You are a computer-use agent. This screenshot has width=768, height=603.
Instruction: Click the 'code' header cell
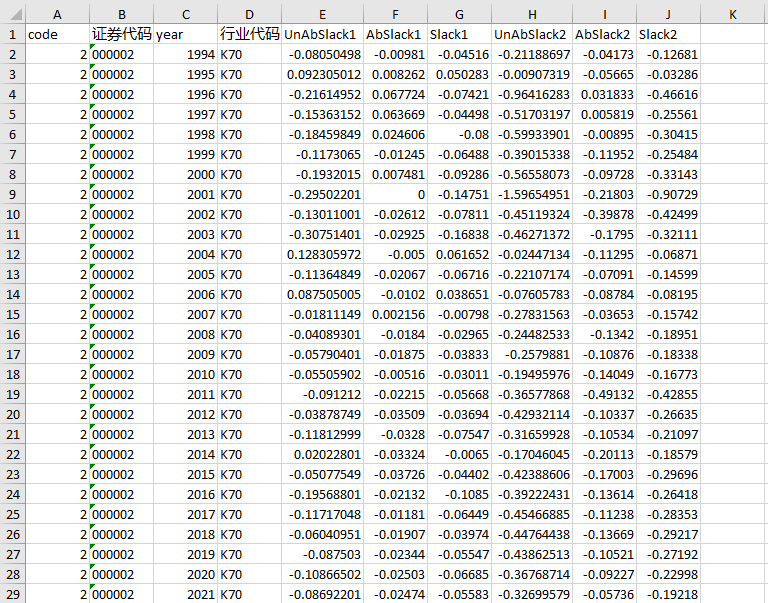pos(57,34)
